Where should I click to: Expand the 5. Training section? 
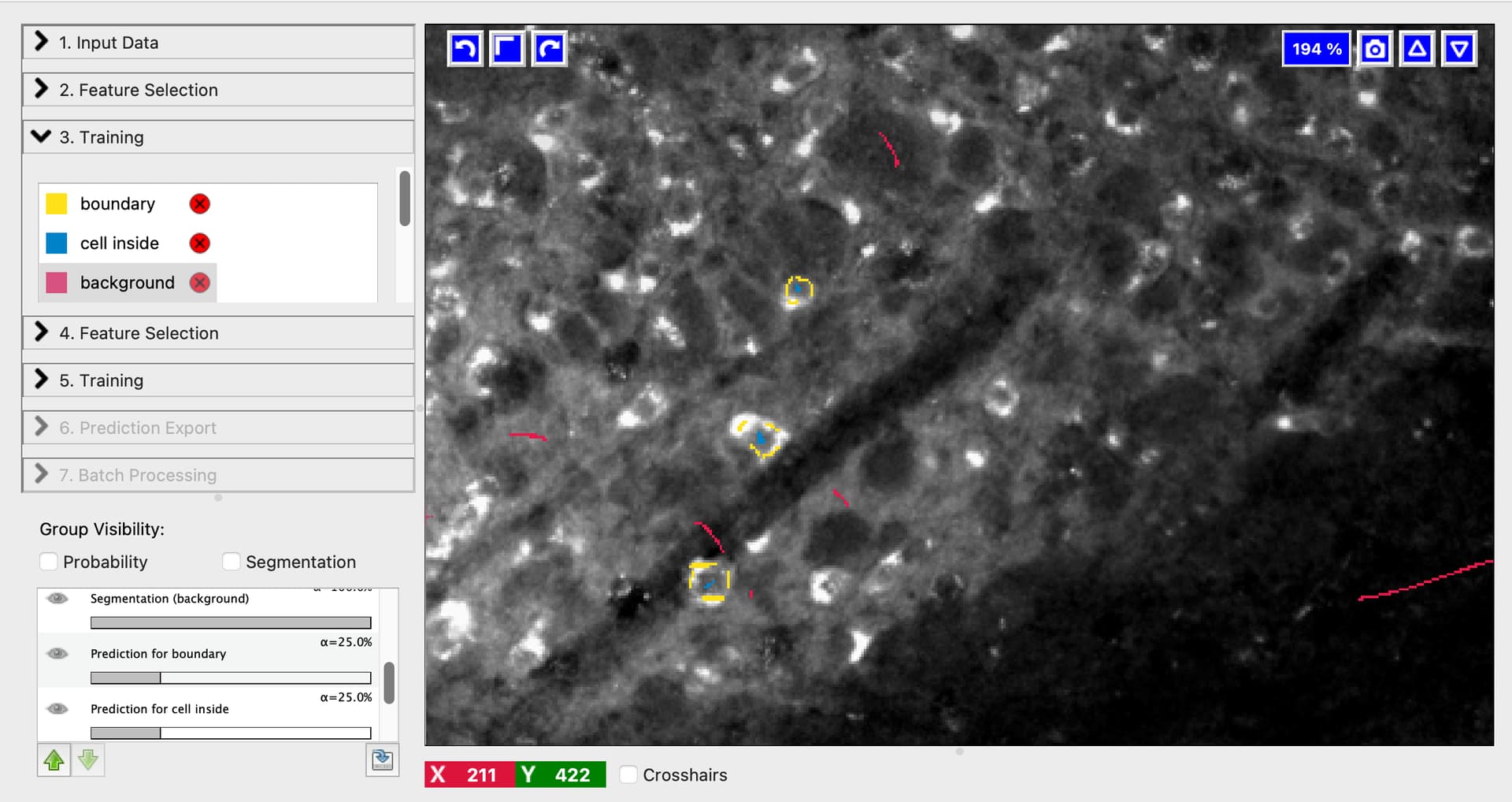pyautogui.click(x=218, y=381)
